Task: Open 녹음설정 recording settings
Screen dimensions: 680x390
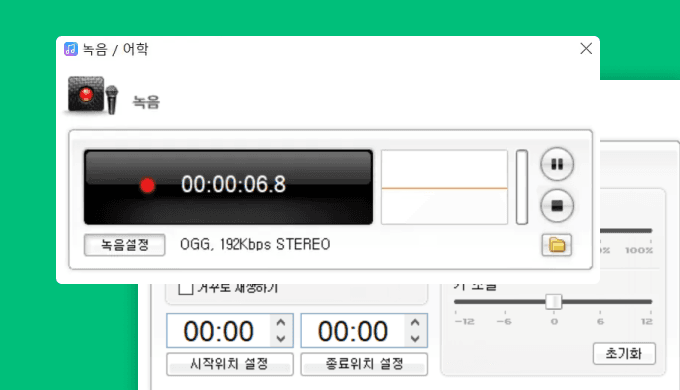Action: [x=124, y=245]
